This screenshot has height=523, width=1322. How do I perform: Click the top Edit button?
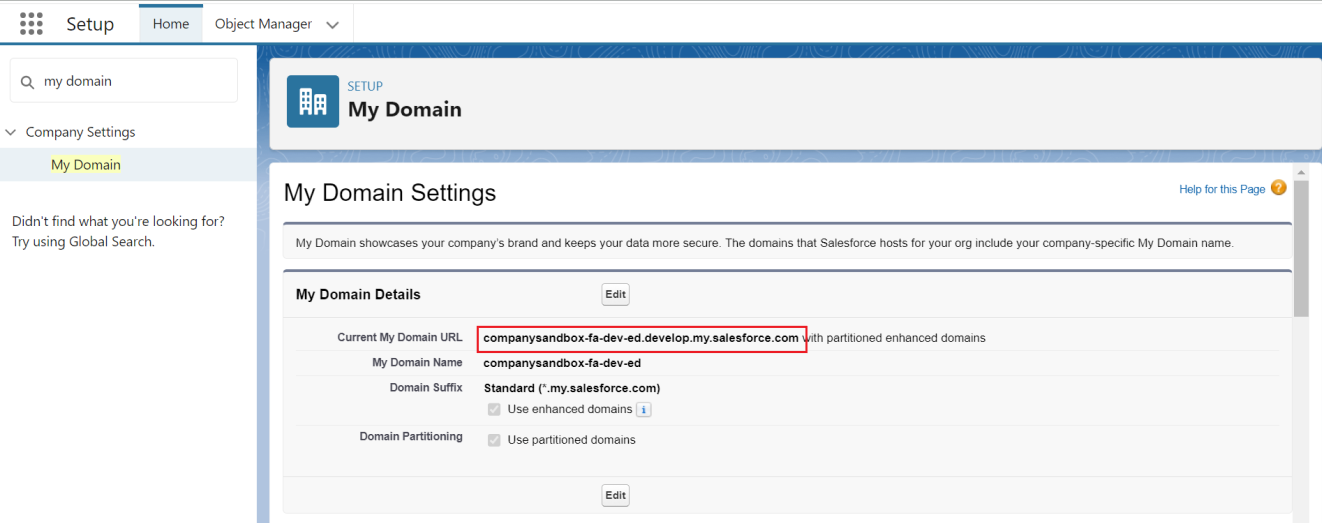[x=615, y=294]
